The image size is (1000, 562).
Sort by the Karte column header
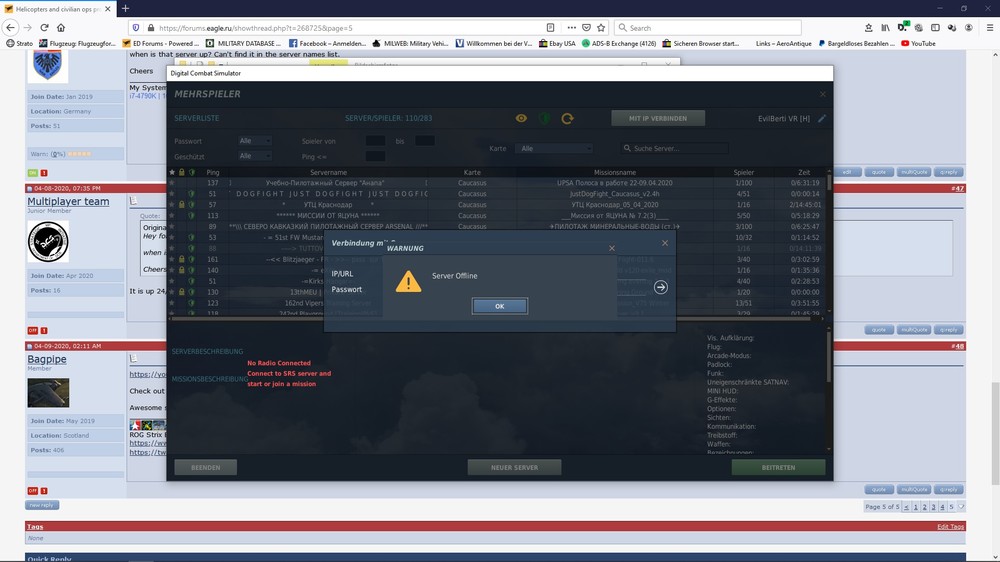[472, 172]
